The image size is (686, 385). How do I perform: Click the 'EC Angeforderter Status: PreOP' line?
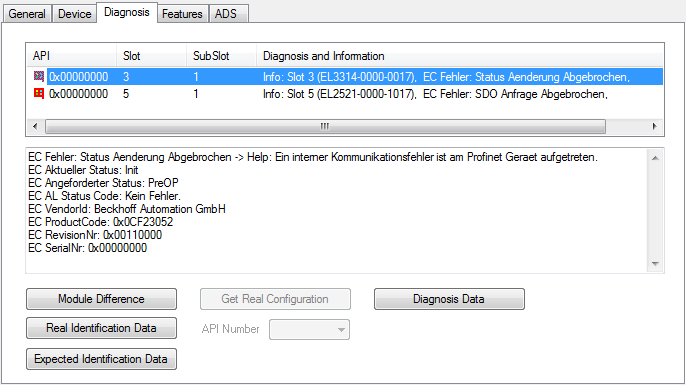[x=103, y=183]
